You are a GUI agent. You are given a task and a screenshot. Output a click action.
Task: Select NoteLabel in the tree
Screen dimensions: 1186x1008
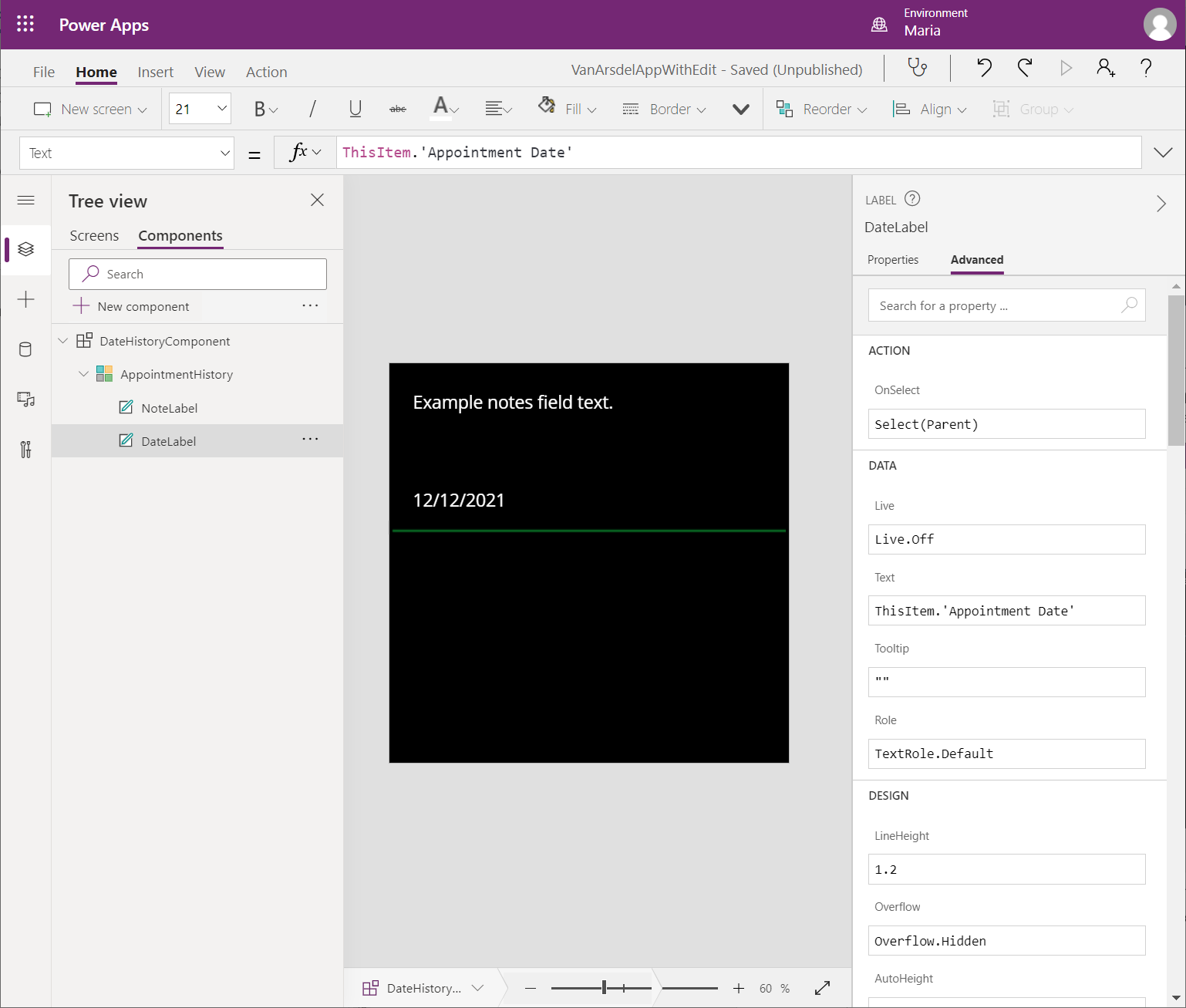coord(170,408)
